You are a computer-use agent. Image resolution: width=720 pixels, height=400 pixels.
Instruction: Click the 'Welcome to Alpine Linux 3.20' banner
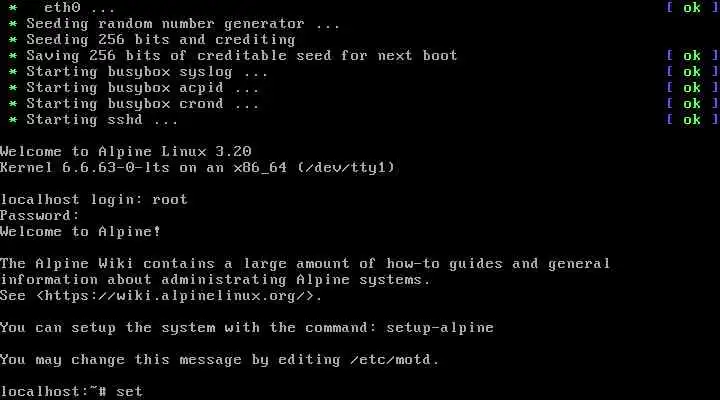126,151
